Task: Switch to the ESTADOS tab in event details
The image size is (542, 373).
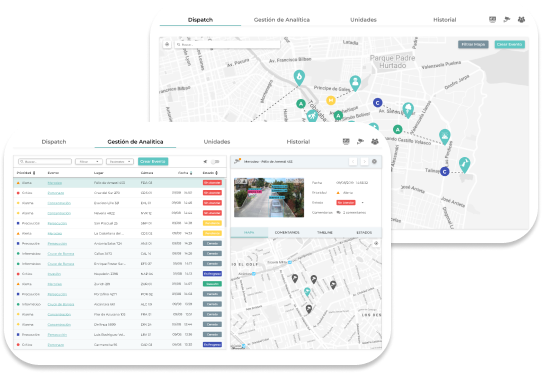Action: pos(364,233)
